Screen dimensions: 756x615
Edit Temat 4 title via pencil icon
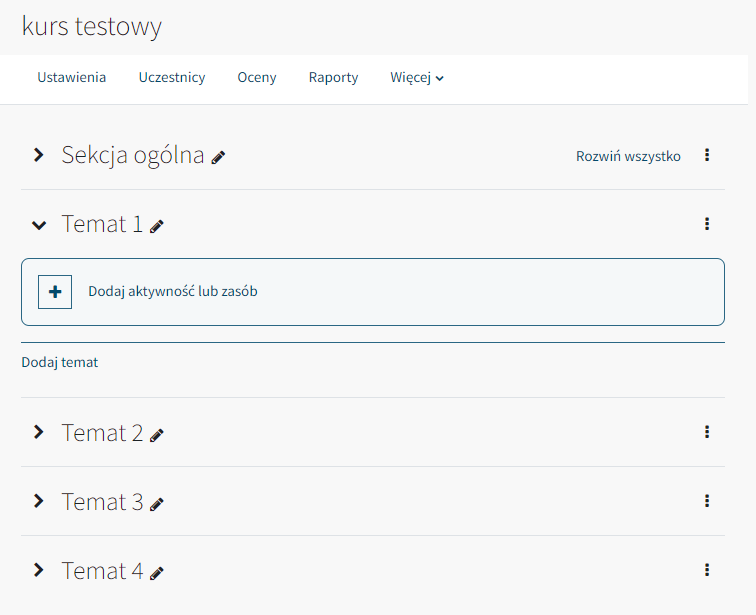pyautogui.click(x=157, y=573)
